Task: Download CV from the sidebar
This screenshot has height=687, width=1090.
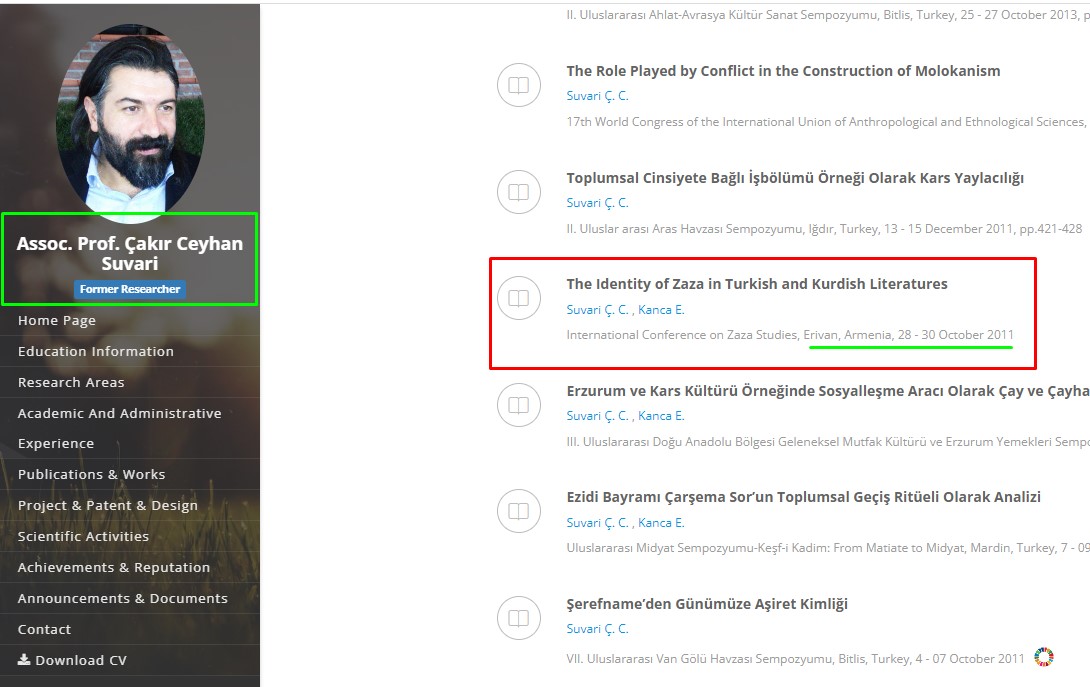Action: pos(72,660)
